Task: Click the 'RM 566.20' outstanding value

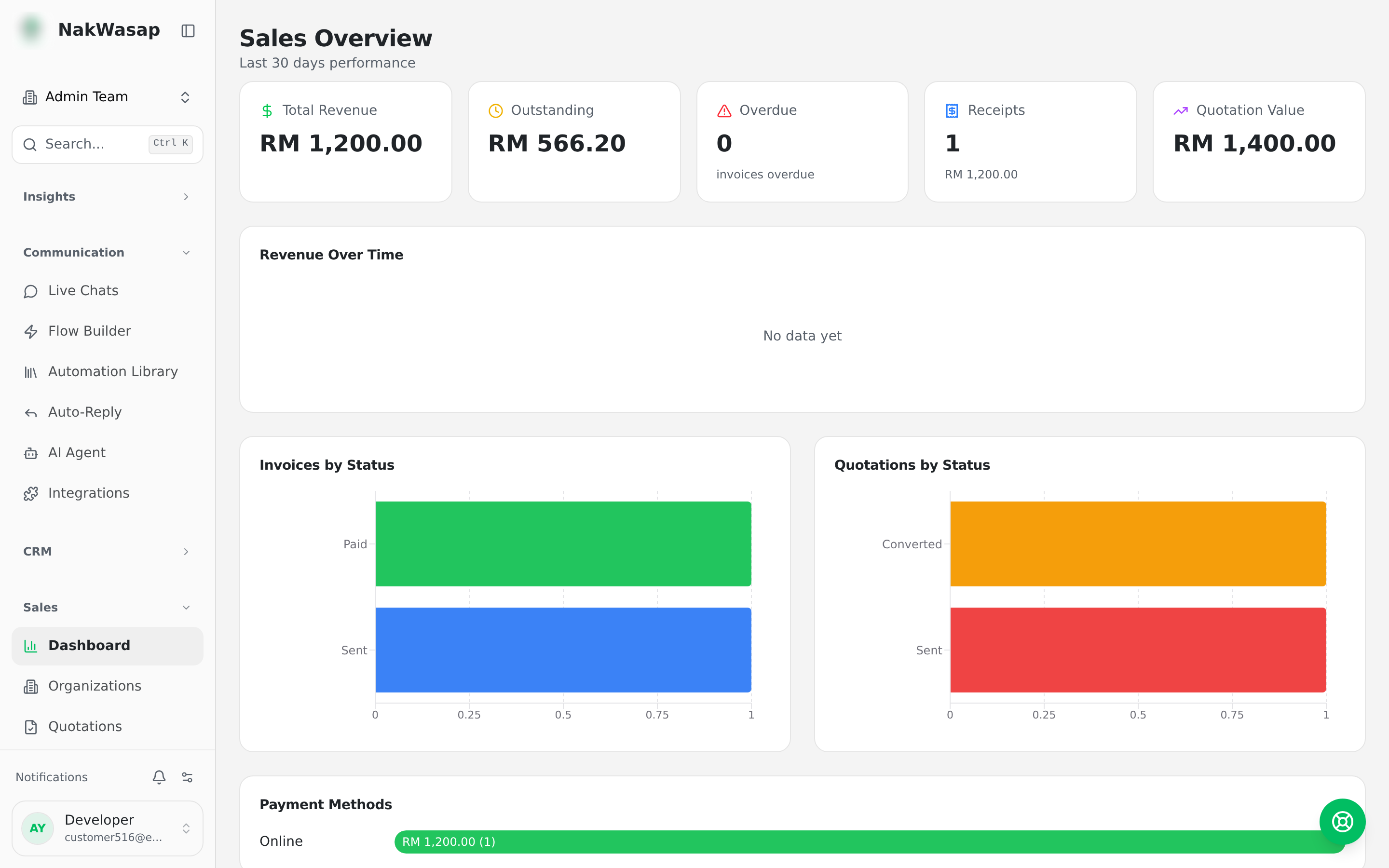Action: click(x=557, y=144)
